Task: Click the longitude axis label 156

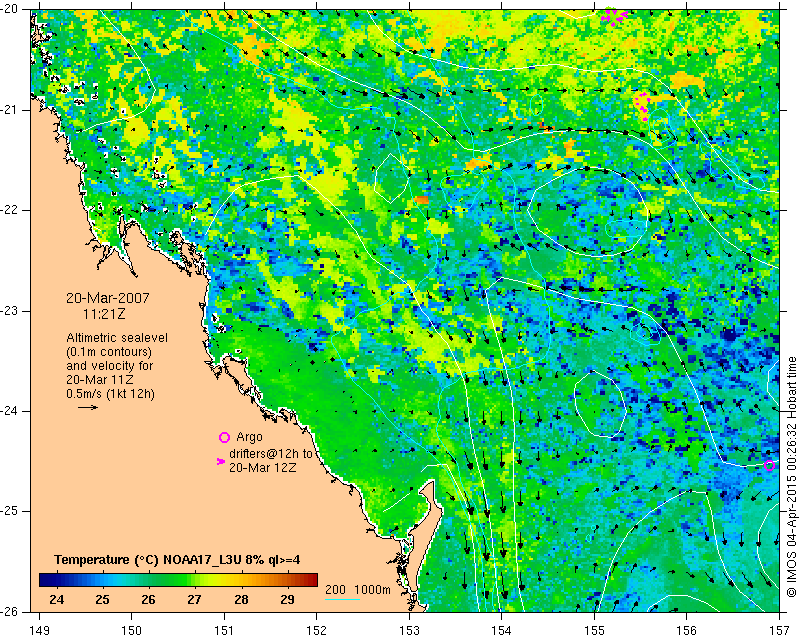Action: 687,631
